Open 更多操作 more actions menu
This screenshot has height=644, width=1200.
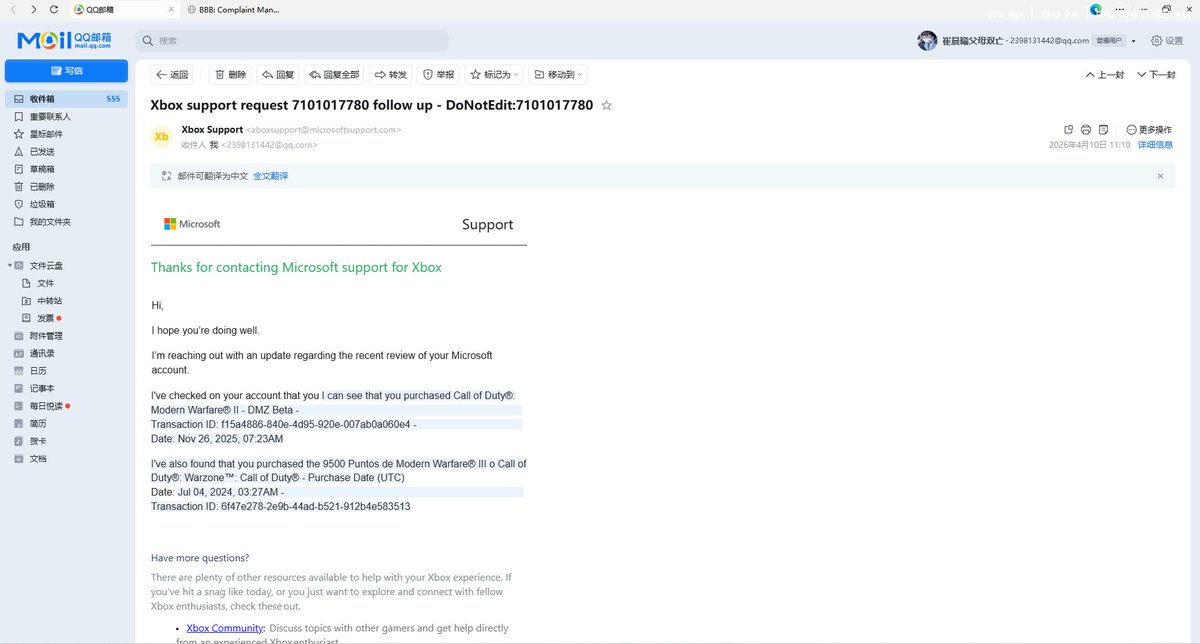click(x=1149, y=129)
